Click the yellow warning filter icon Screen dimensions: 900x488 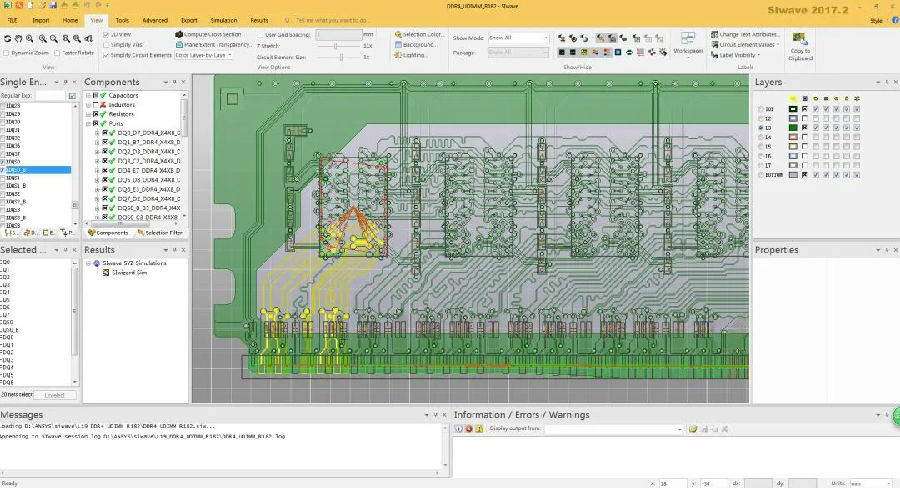(x=479, y=429)
